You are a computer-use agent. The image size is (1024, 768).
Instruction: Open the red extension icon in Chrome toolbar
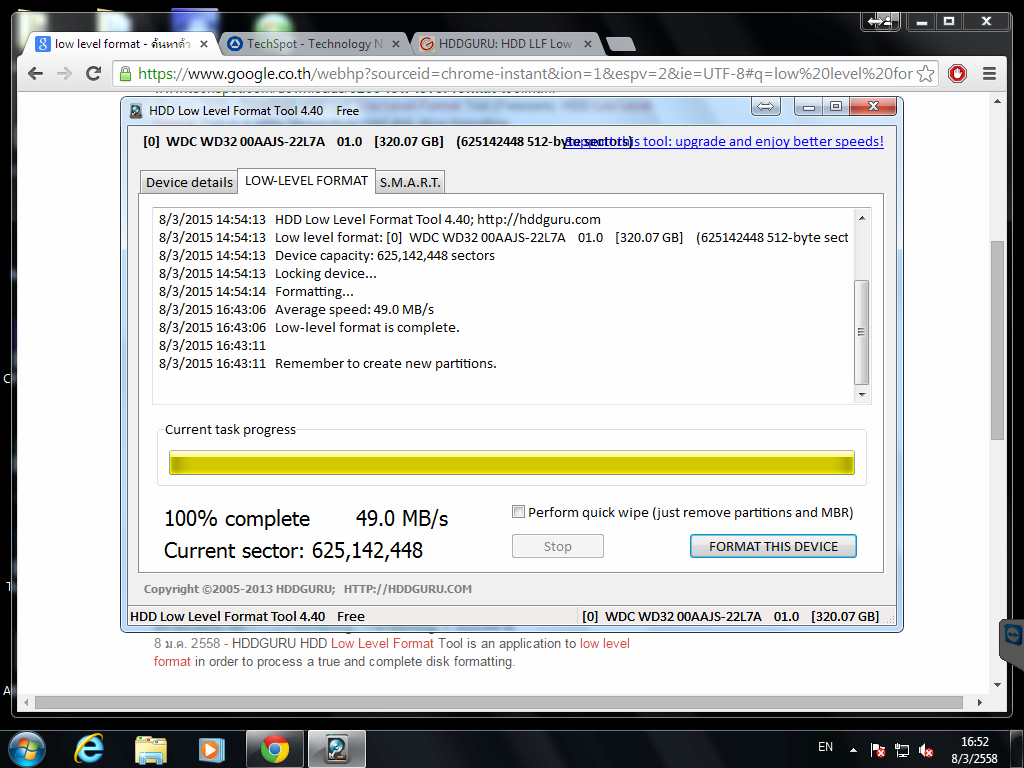tap(957, 74)
